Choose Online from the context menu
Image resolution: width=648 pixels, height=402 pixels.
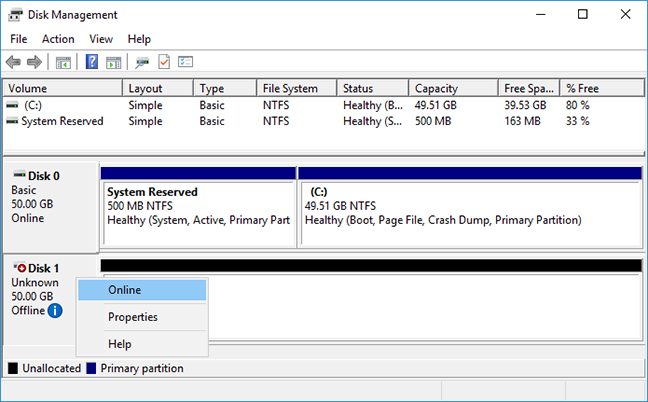tap(142, 290)
